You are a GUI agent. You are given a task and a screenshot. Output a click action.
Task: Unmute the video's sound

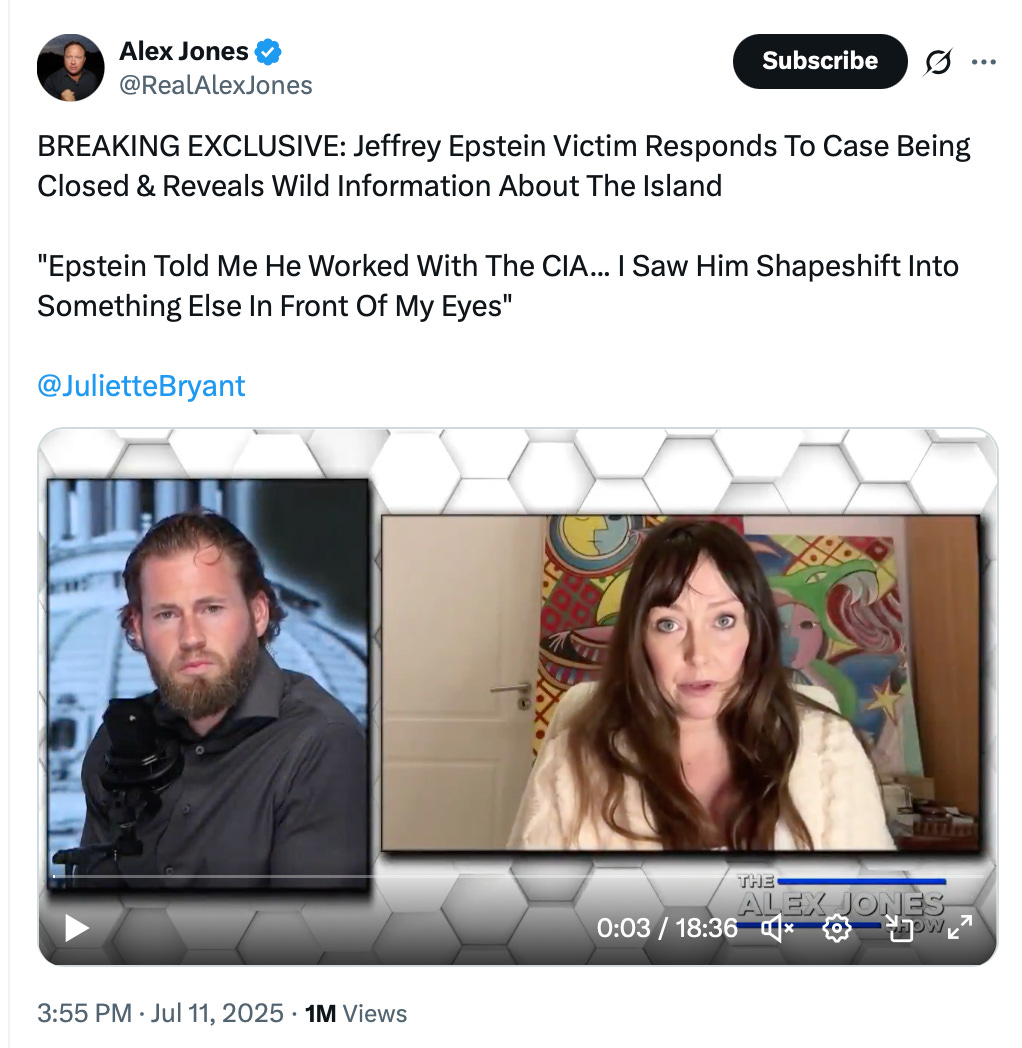pyautogui.click(x=777, y=928)
